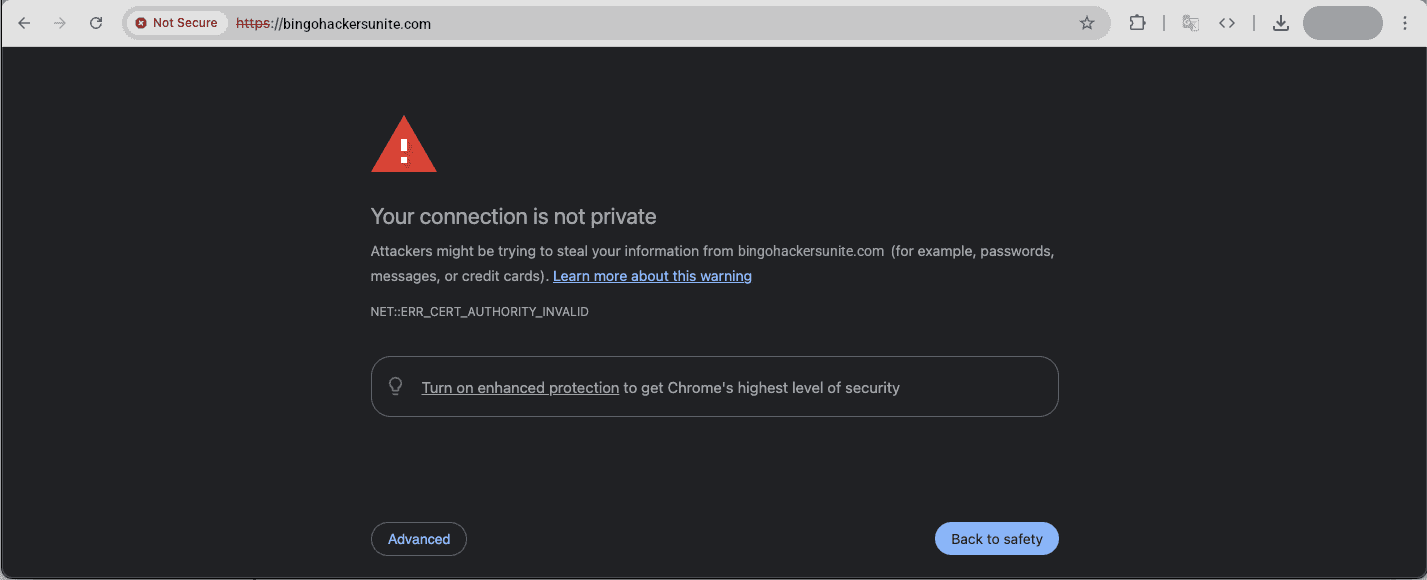Open Chrome's three-dot menu
The width and height of the screenshot is (1427, 580).
(1406, 23)
